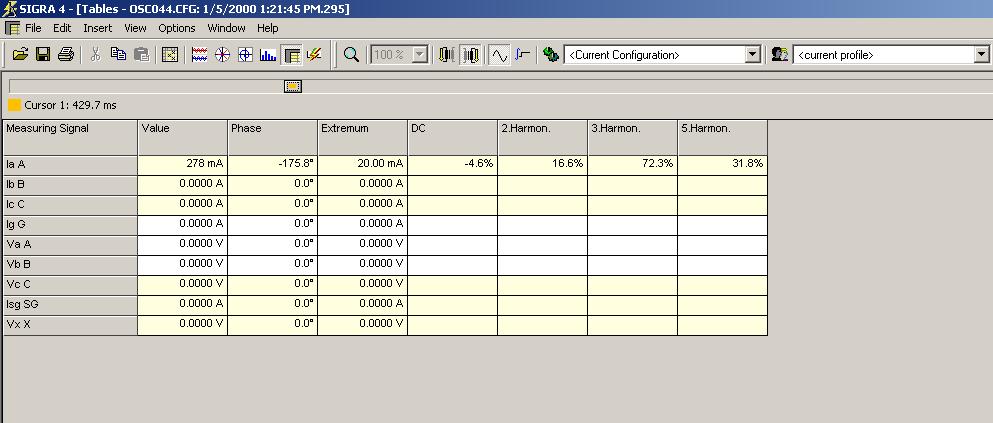Select the Isg SG signal row label

70,305
